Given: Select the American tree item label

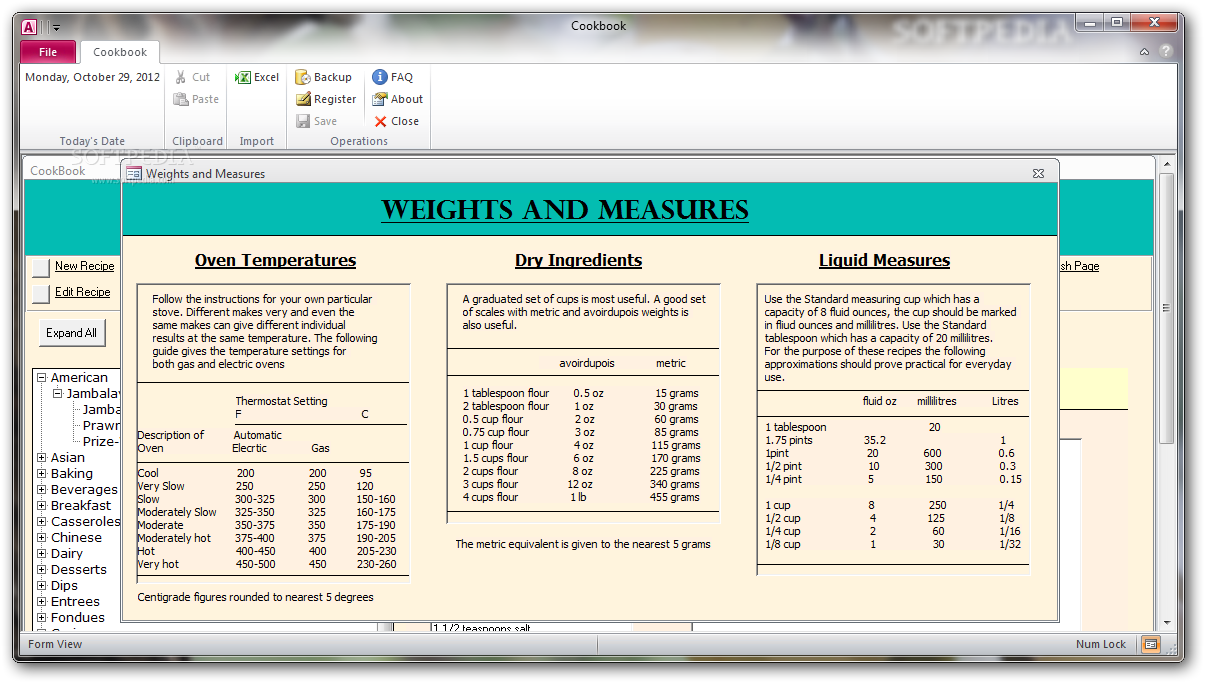Looking at the screenshot, I should [79, 378].
